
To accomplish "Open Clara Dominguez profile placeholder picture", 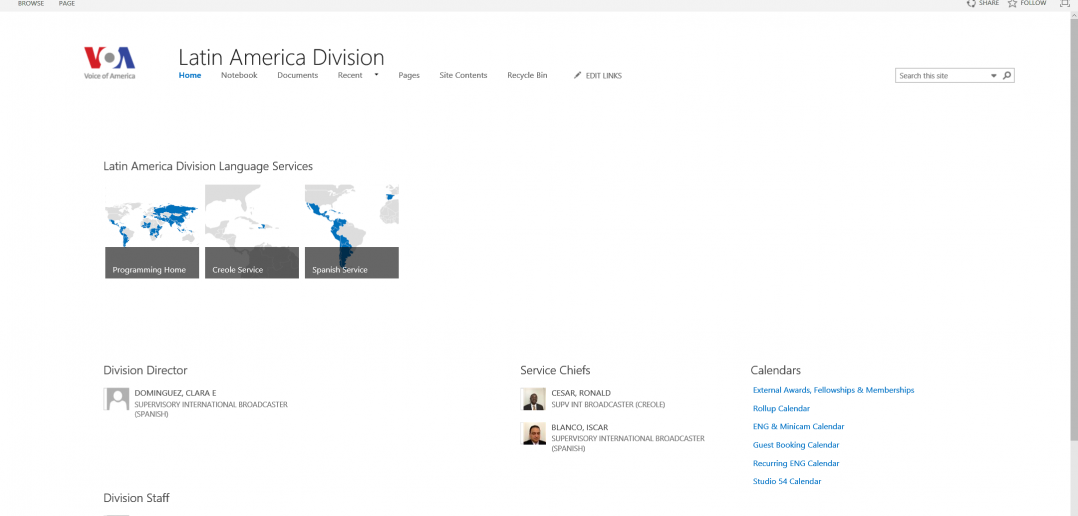I will (116, 399).
